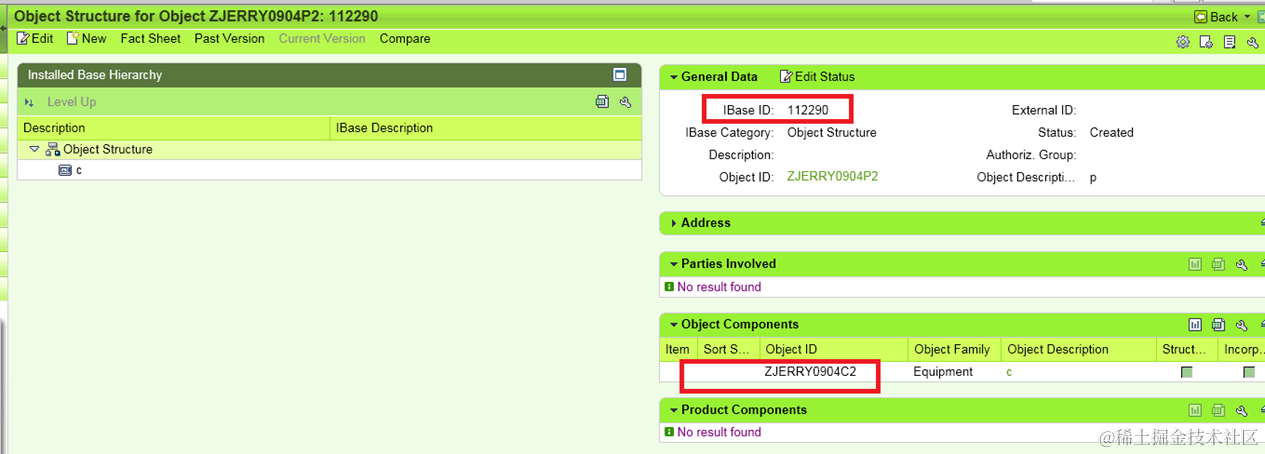Export Parties Involved table to spreadsheet

coord(1218,265)
